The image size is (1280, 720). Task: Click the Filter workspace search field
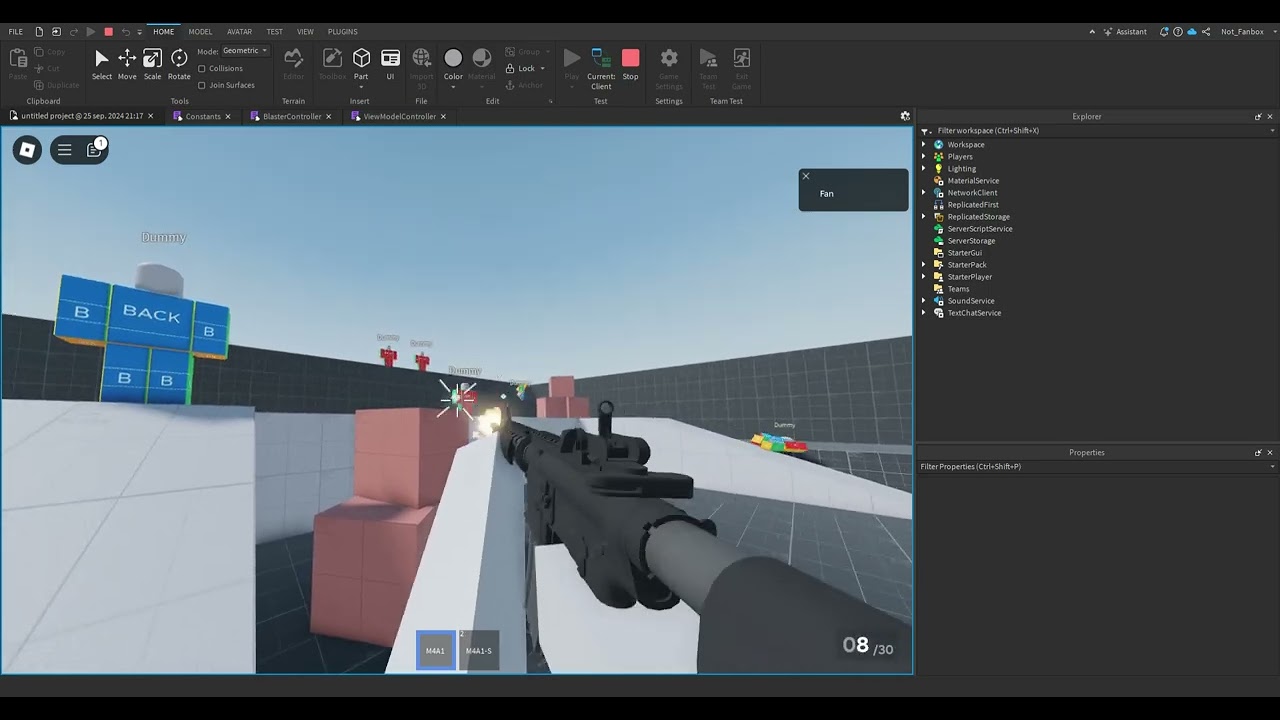[x=1100, y=131]
